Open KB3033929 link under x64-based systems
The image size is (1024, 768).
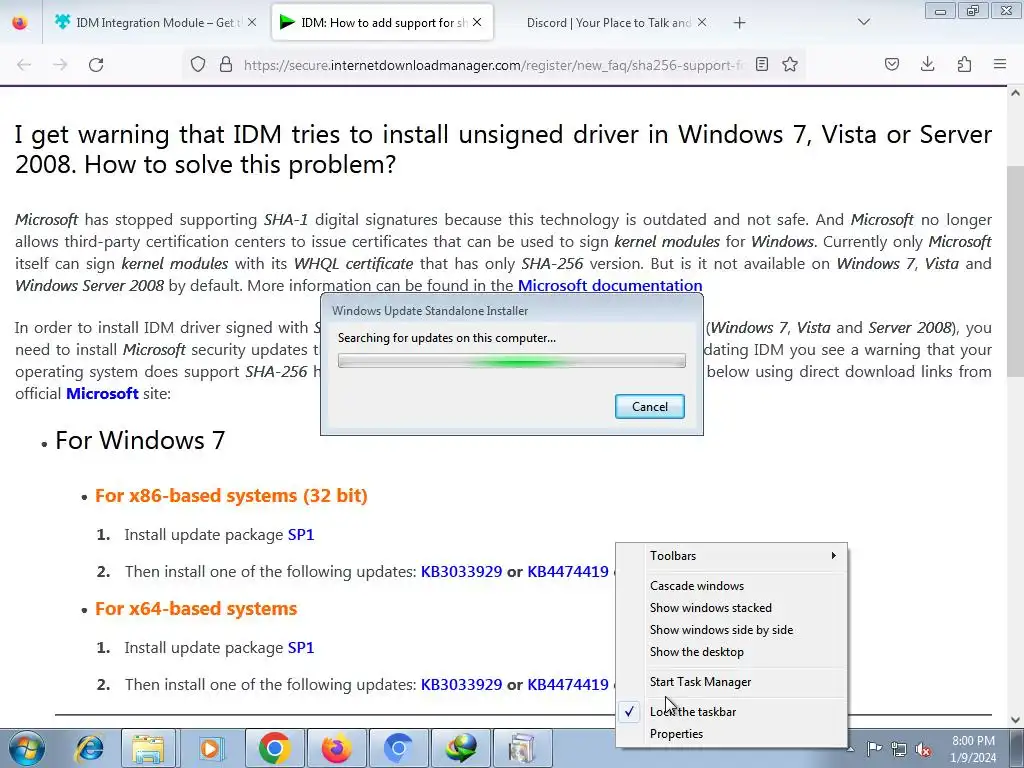pyautogui.click(x=461, y=685)
